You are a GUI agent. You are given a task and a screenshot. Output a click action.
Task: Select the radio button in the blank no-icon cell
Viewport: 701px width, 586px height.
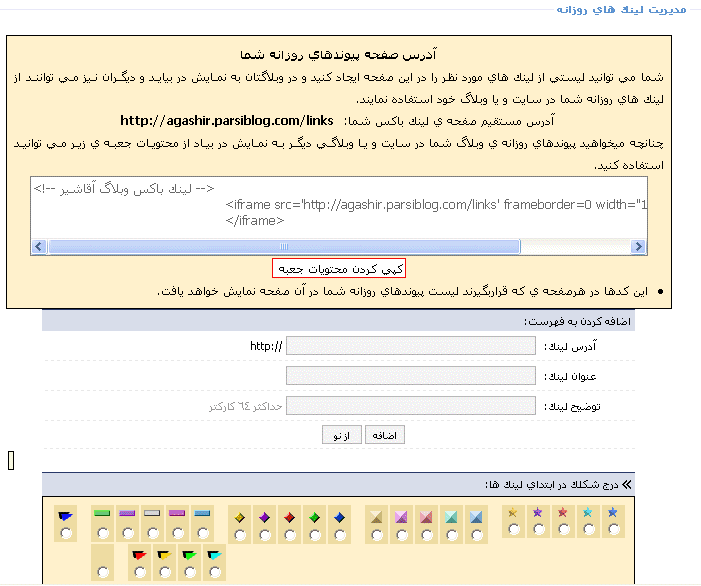pos(103,572)
